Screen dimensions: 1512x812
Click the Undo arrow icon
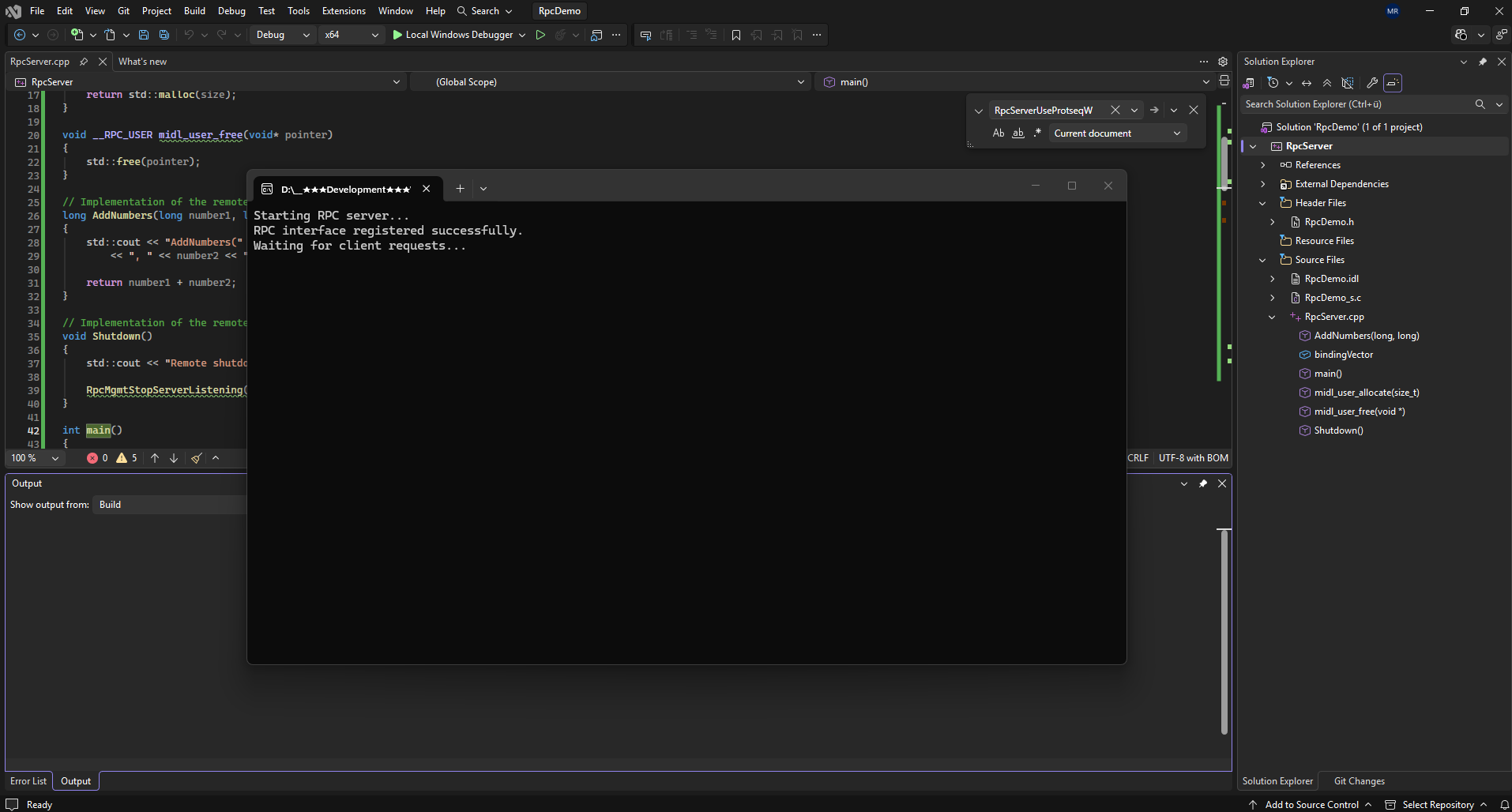(x=189, y=35)
